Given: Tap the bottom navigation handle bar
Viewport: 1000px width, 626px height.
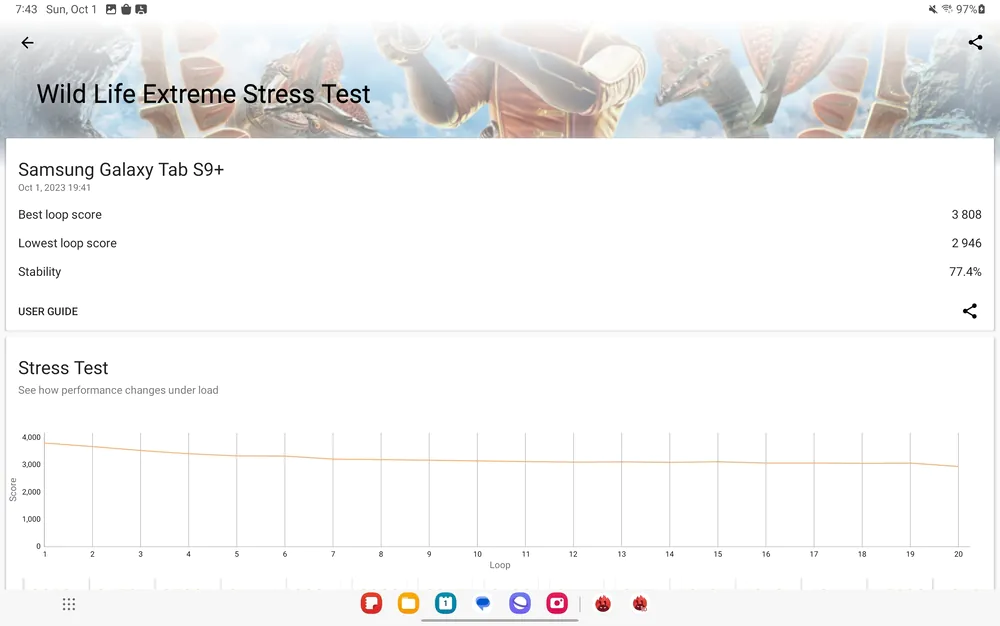Looking at the screenshot, I should [x=499, y=620].
